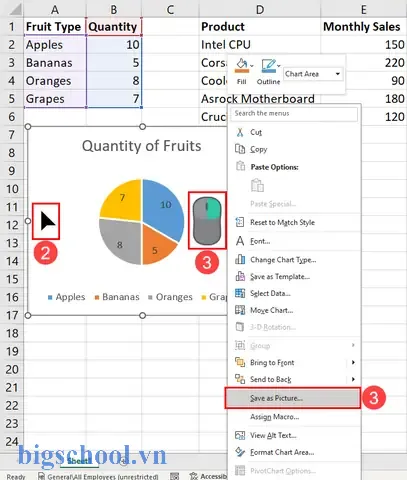Click the Select All corner triangle
This screenshot has width=407, height=480.
(x=15, y=9)
